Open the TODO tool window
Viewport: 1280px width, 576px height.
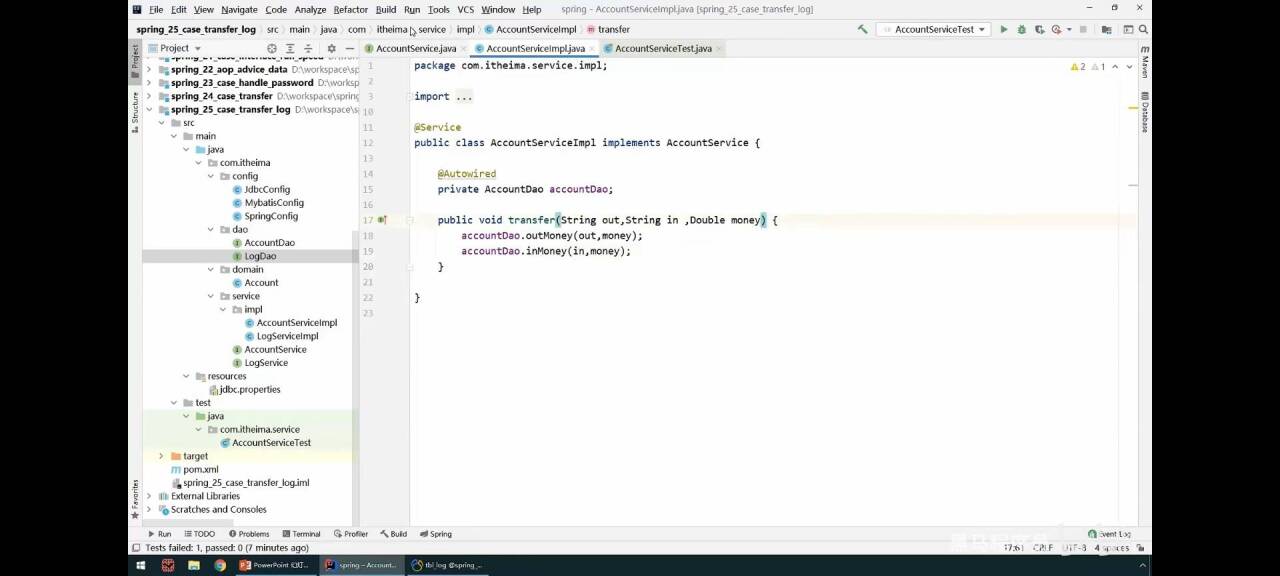click(x=198, y=534)
